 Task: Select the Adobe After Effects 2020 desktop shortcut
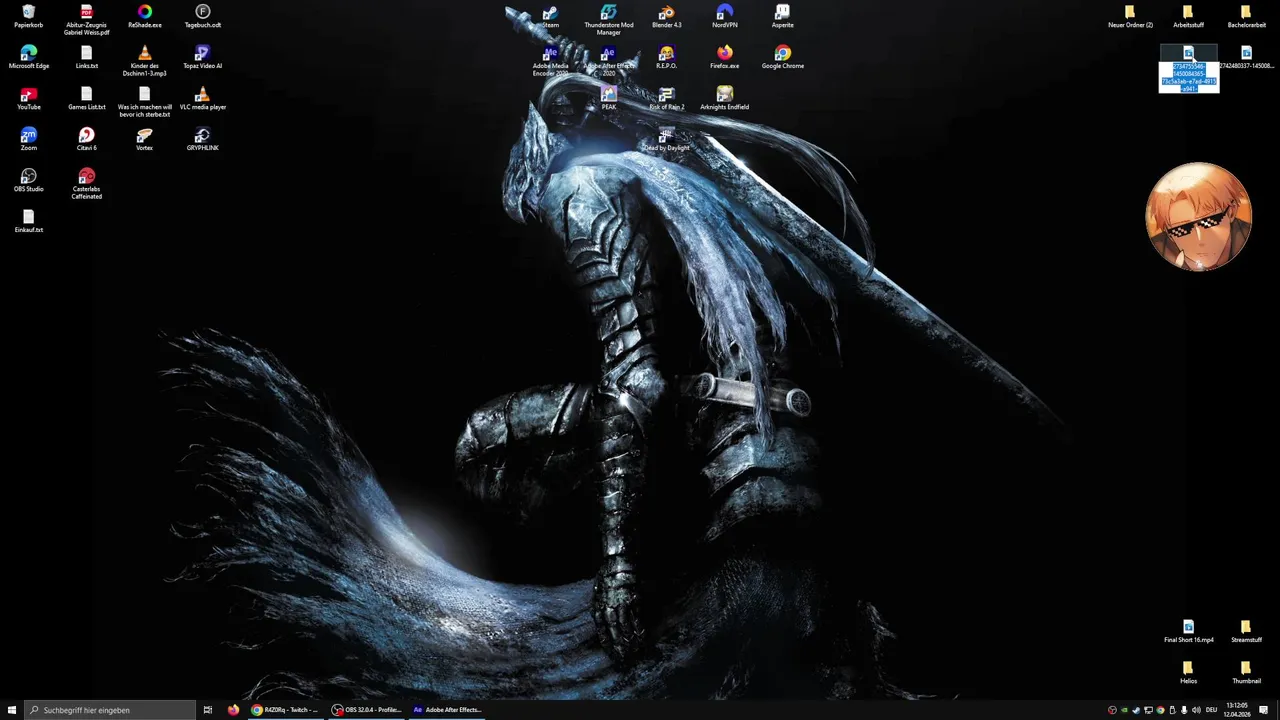point(608,61)
